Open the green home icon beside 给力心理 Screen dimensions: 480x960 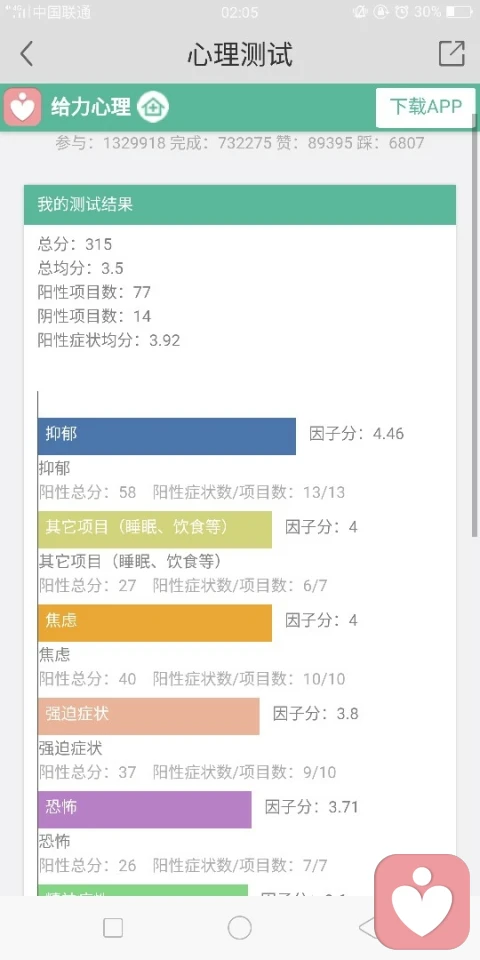[152, 107]
